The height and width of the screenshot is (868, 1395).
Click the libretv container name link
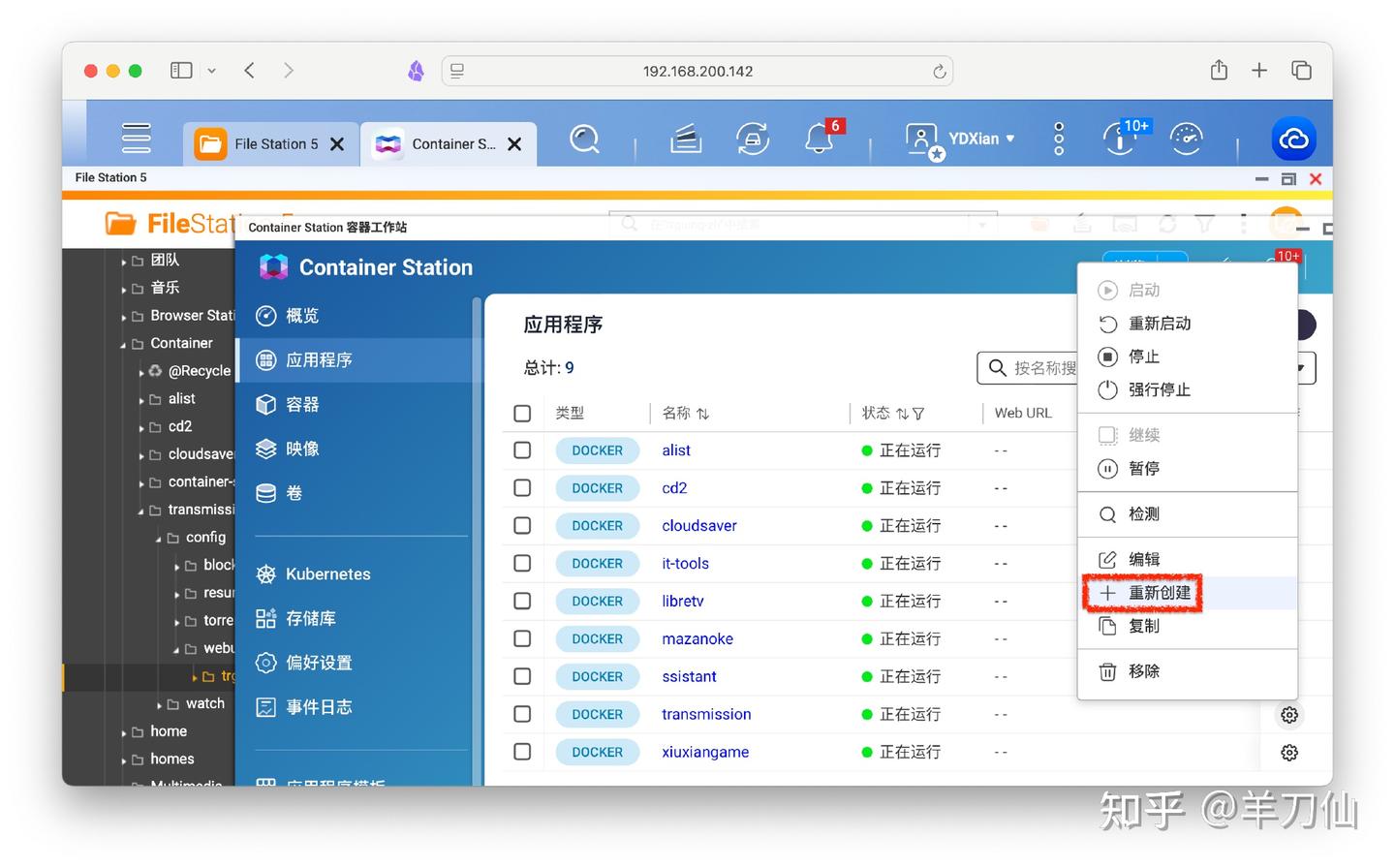682,601
